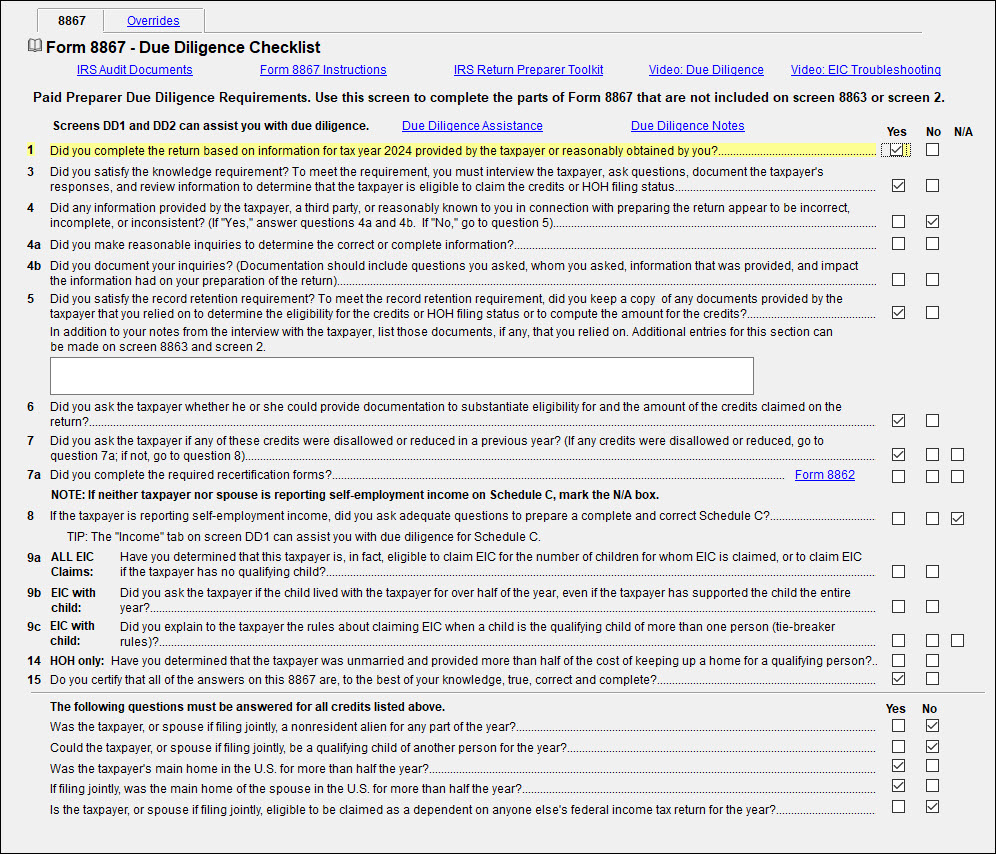
Task: Check Yes for nonresident alien question
Action: point(898,726)
